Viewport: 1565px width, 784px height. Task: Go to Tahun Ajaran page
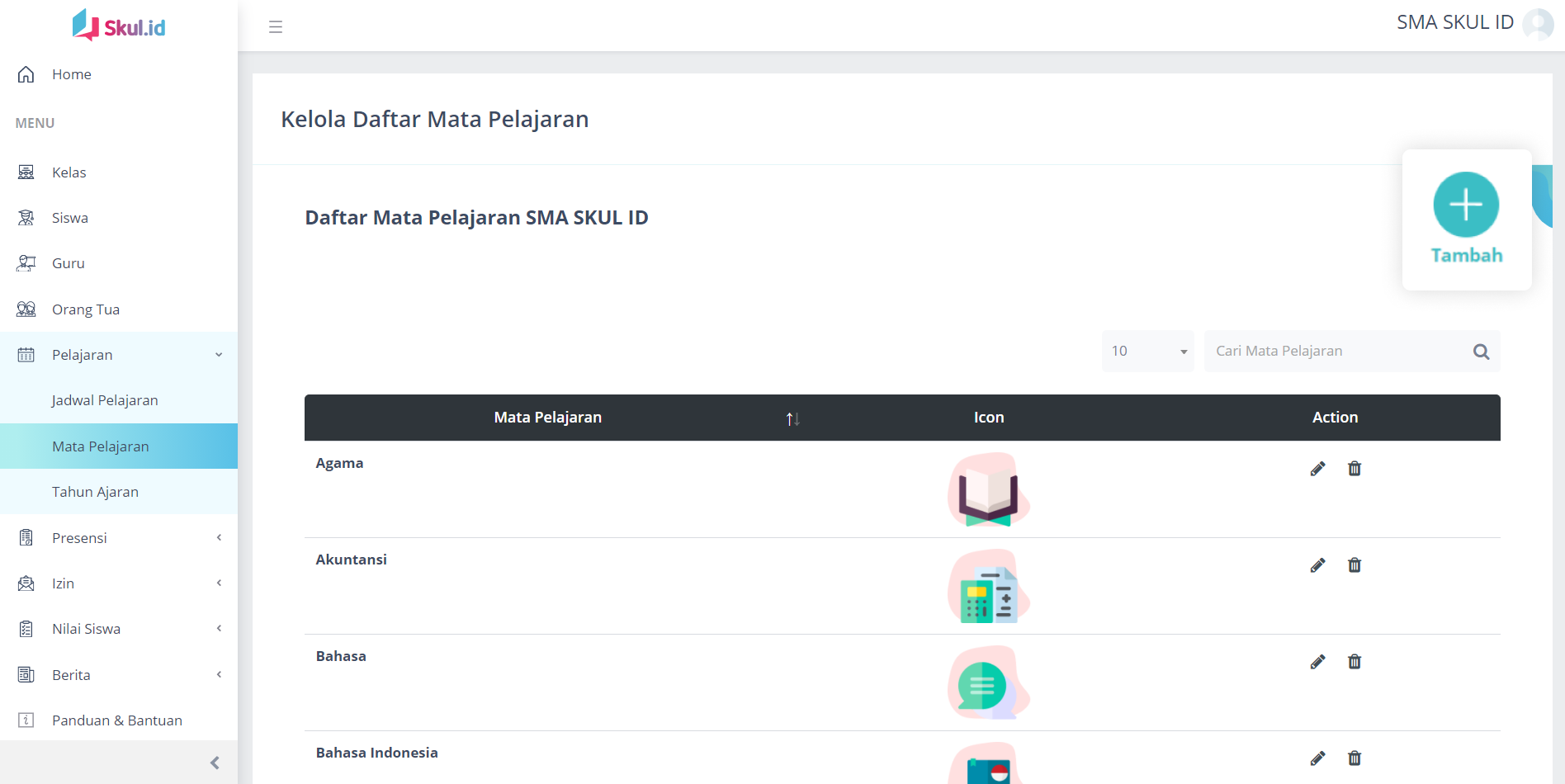pos(95,492)
